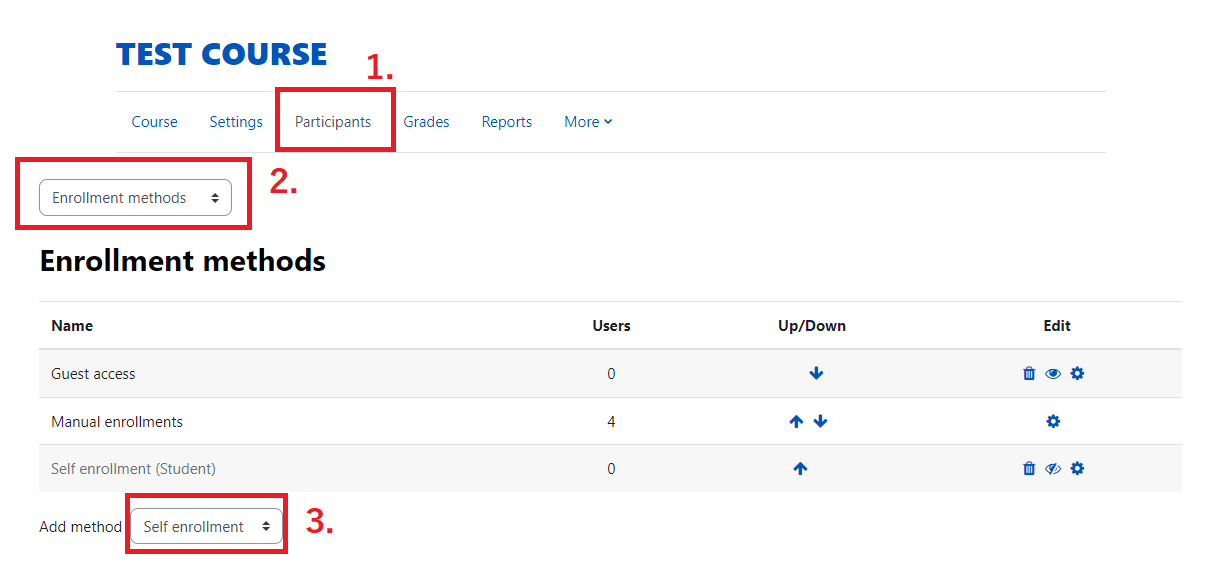Click the Self enrollment (Student) row name
The height and width of the screenshot is (565, 1218).
coord(133,469)
